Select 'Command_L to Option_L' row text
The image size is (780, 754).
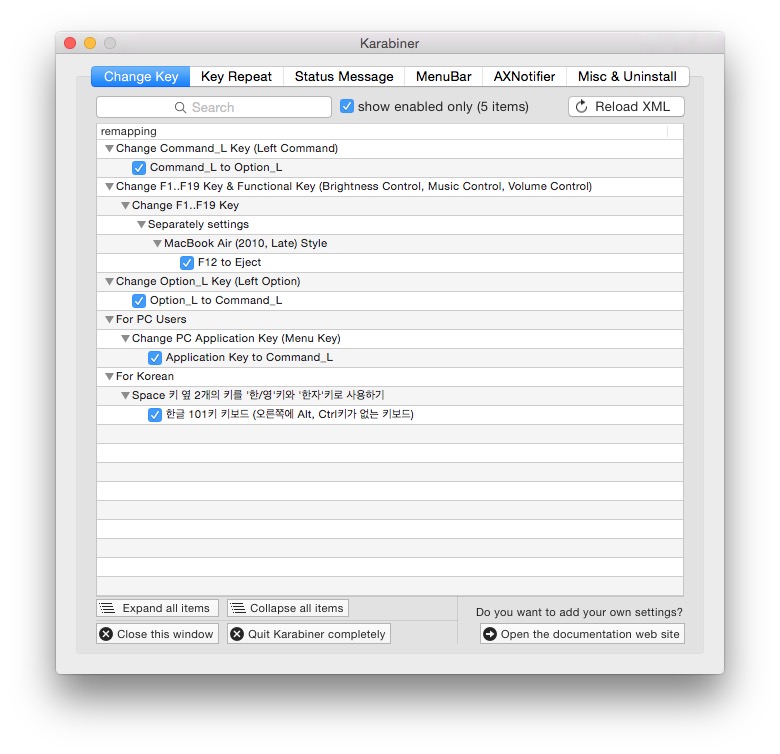[x=216, y=167]
